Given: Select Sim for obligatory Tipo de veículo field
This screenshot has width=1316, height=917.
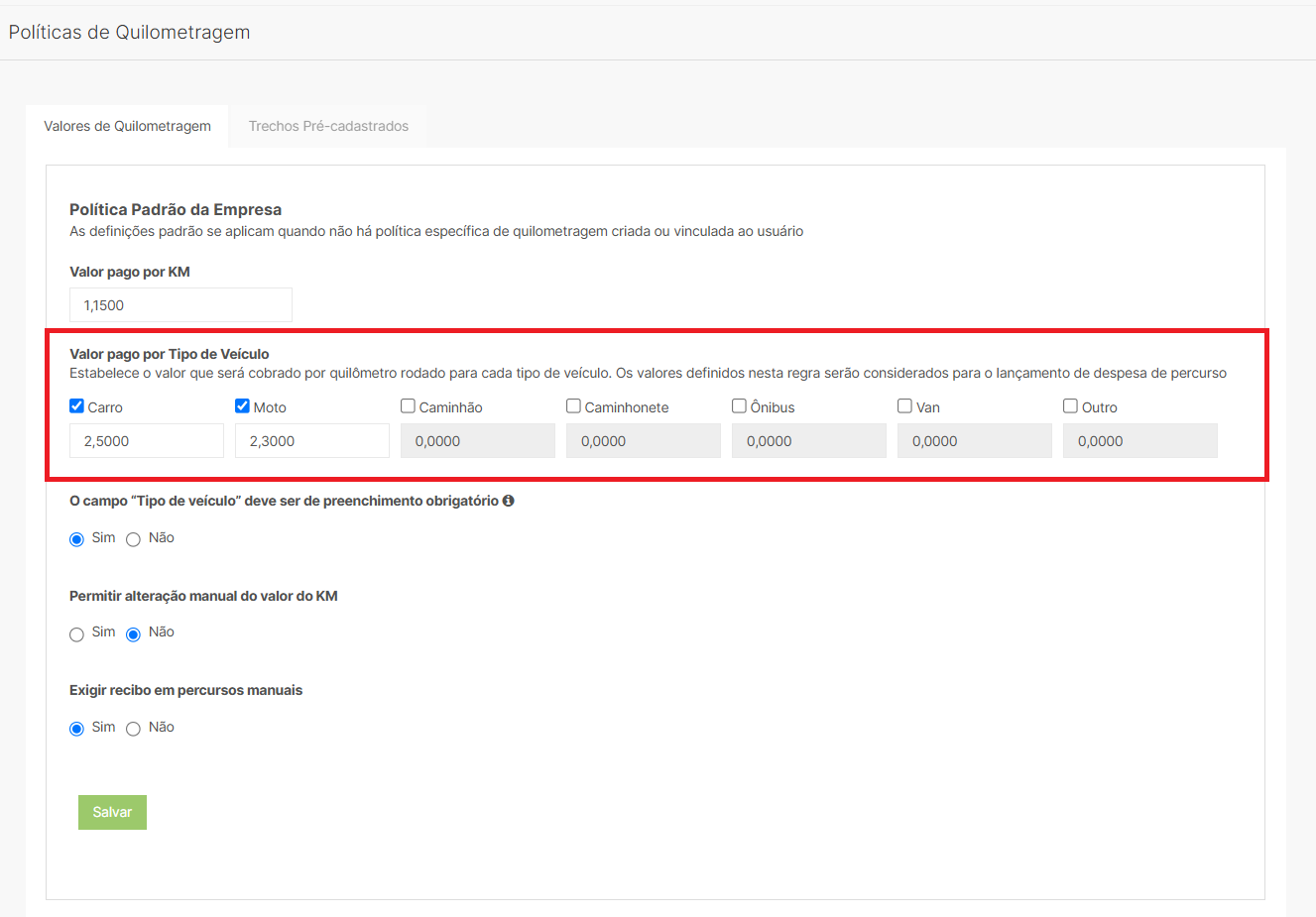Looking at the screenshot, I should coord(76,539).
